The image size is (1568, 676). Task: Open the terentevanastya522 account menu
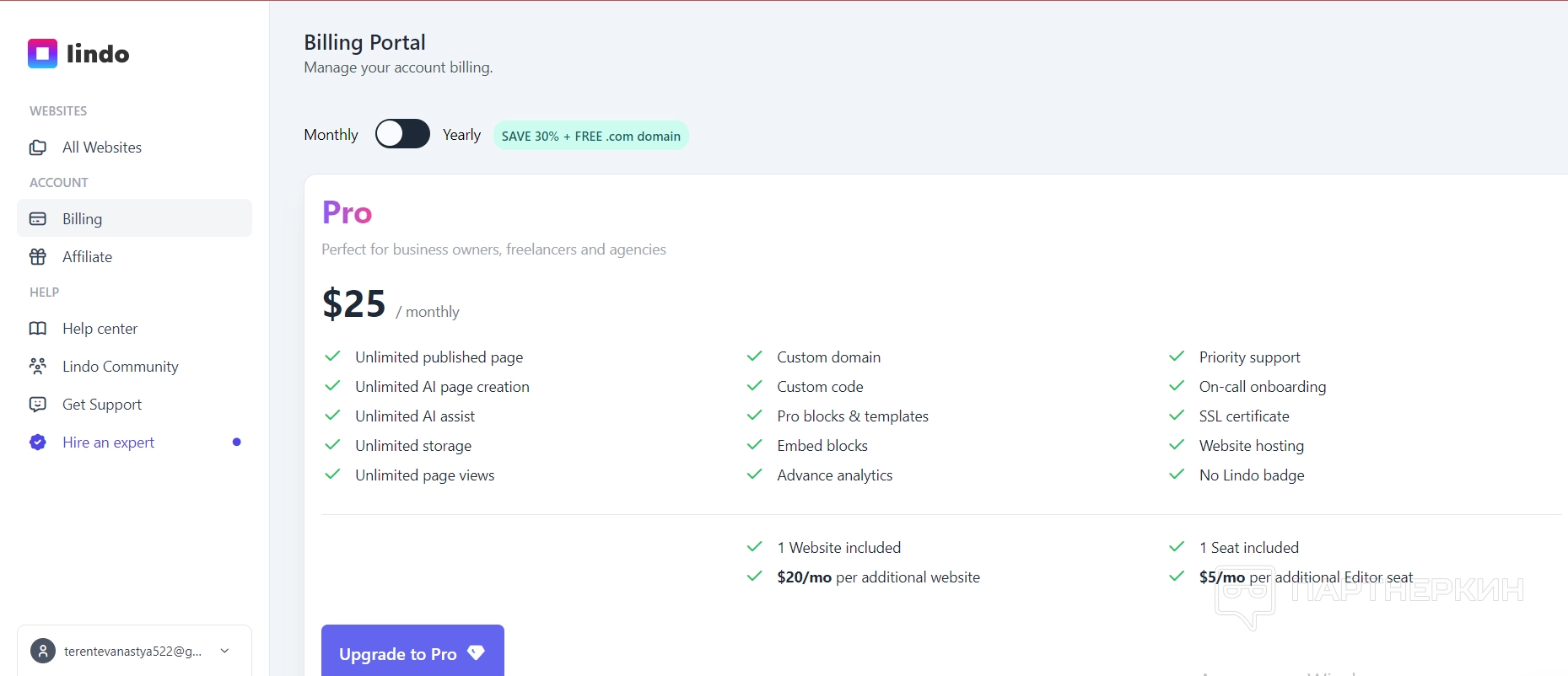coord(132,651)
